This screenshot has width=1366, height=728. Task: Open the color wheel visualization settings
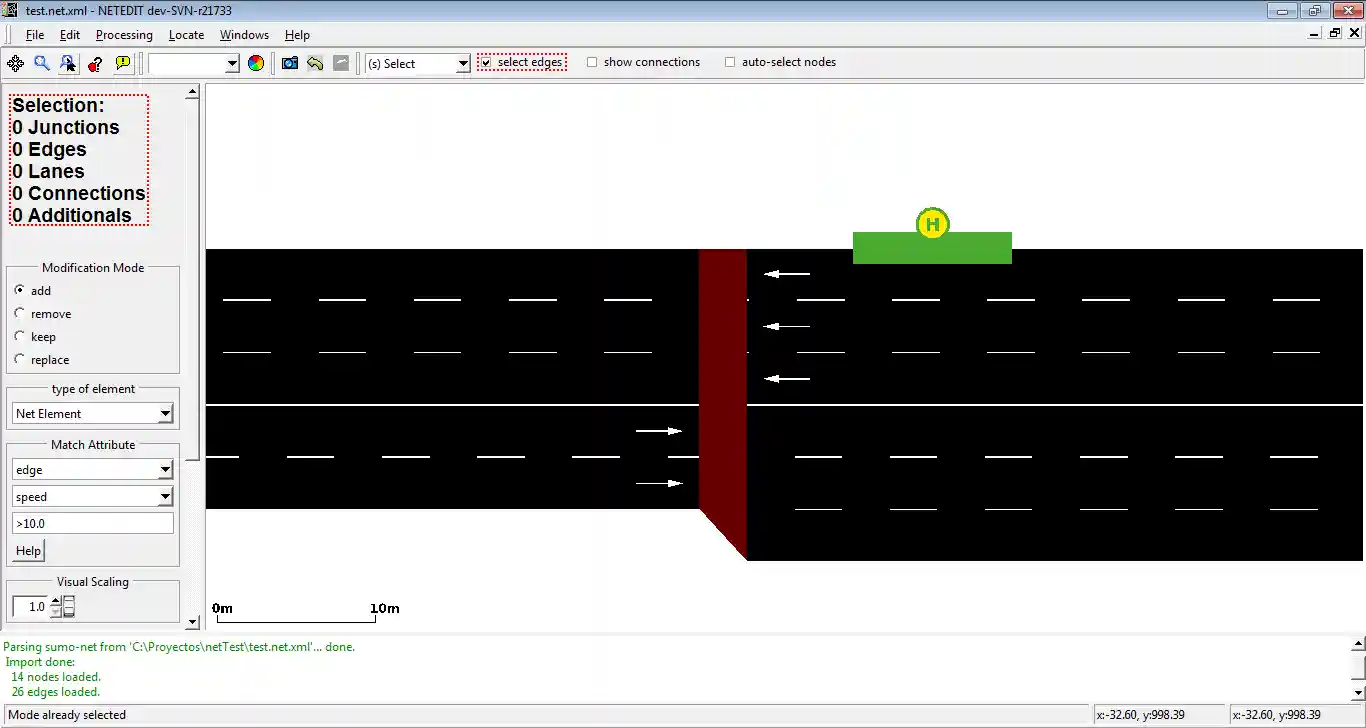coord(256,63)
